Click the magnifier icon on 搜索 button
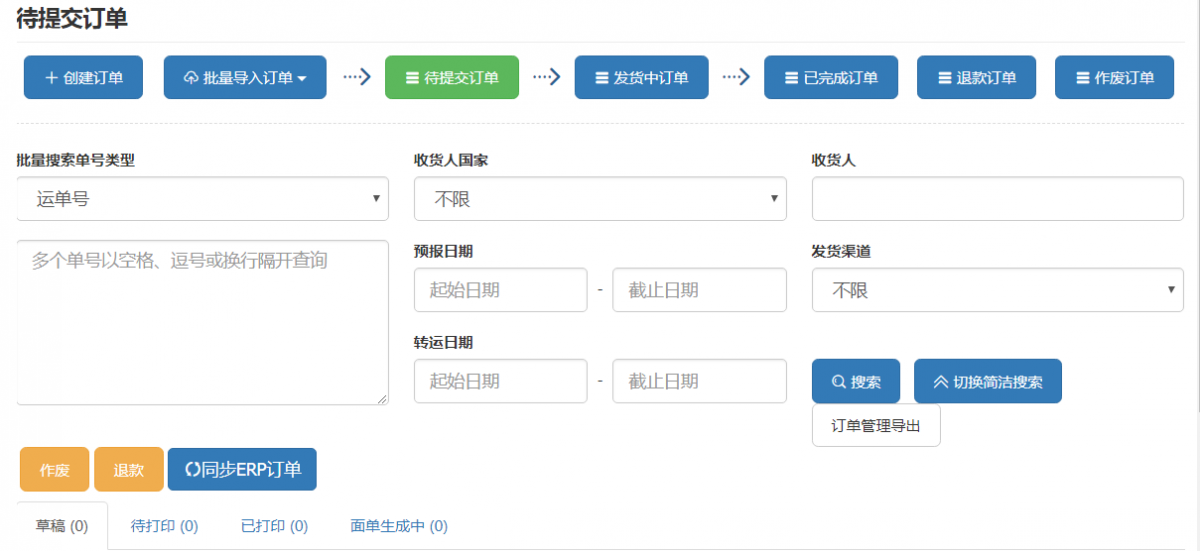 pos(839,382)
